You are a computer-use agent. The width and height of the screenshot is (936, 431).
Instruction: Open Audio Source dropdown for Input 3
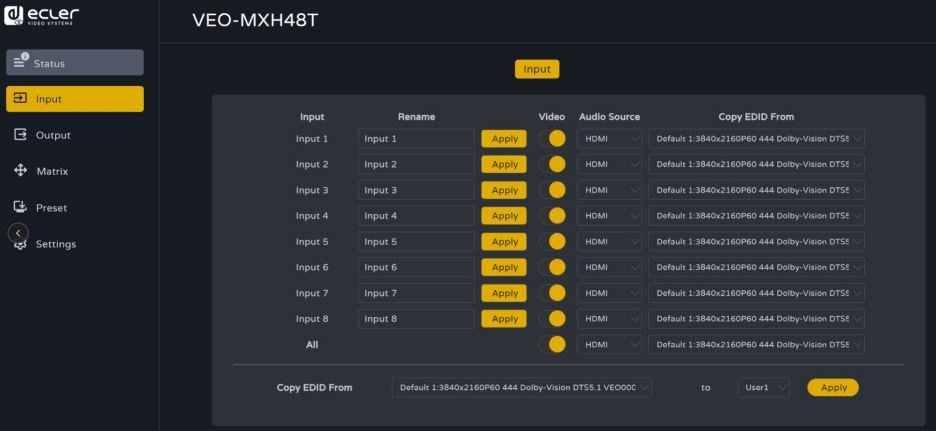[x=609, y=190]
